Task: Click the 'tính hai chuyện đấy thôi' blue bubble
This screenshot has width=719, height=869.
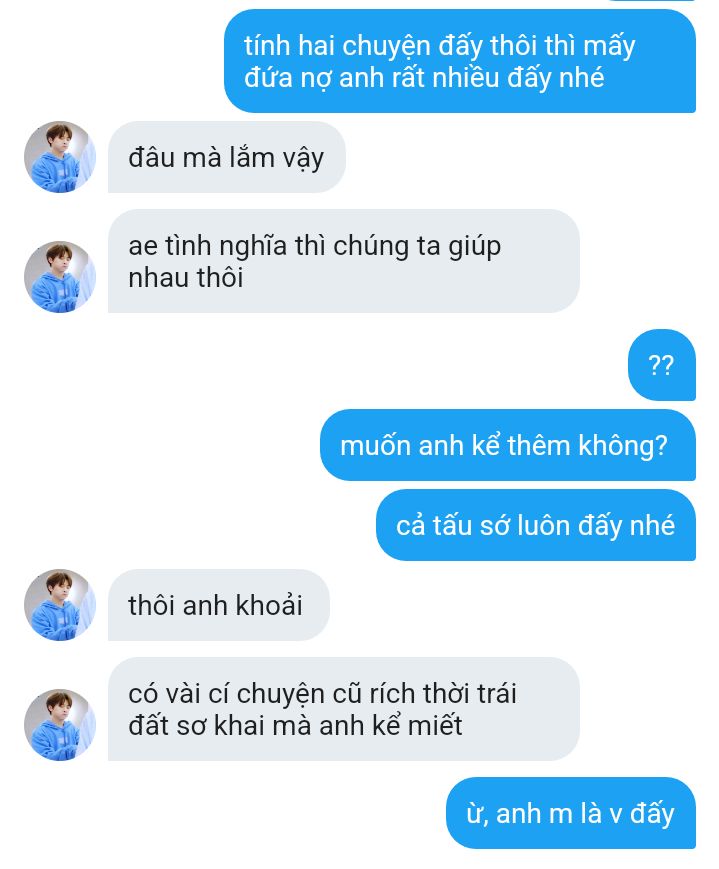Action: point(460,61)
